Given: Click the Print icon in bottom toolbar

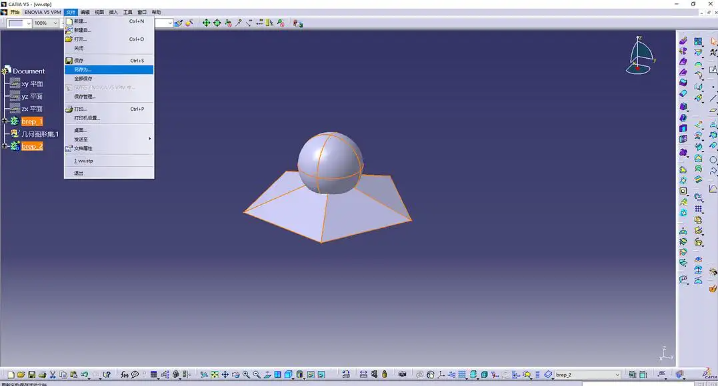Looking at the screenshot, I should point(42,375).
